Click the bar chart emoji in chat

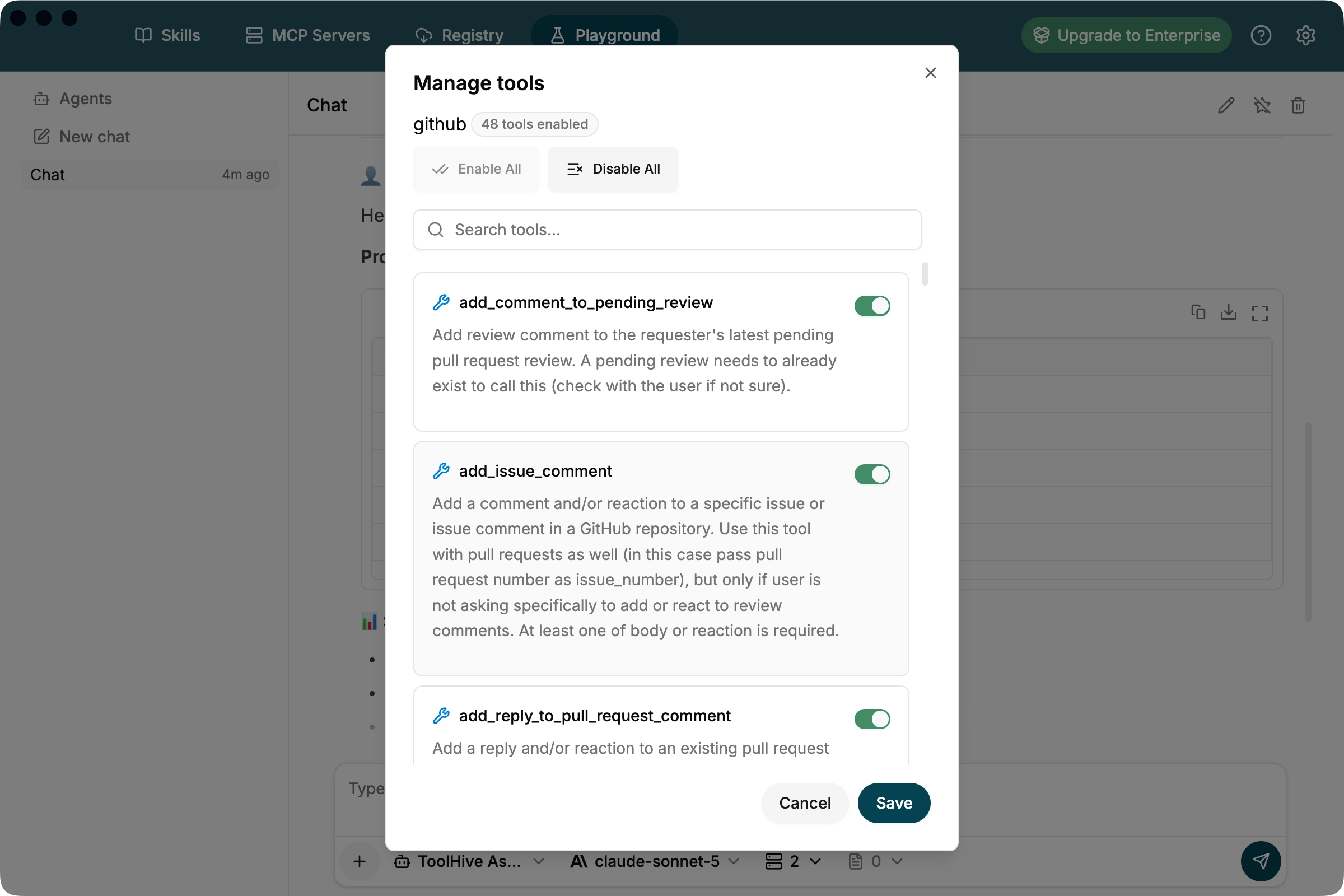[x=370, y=621]
